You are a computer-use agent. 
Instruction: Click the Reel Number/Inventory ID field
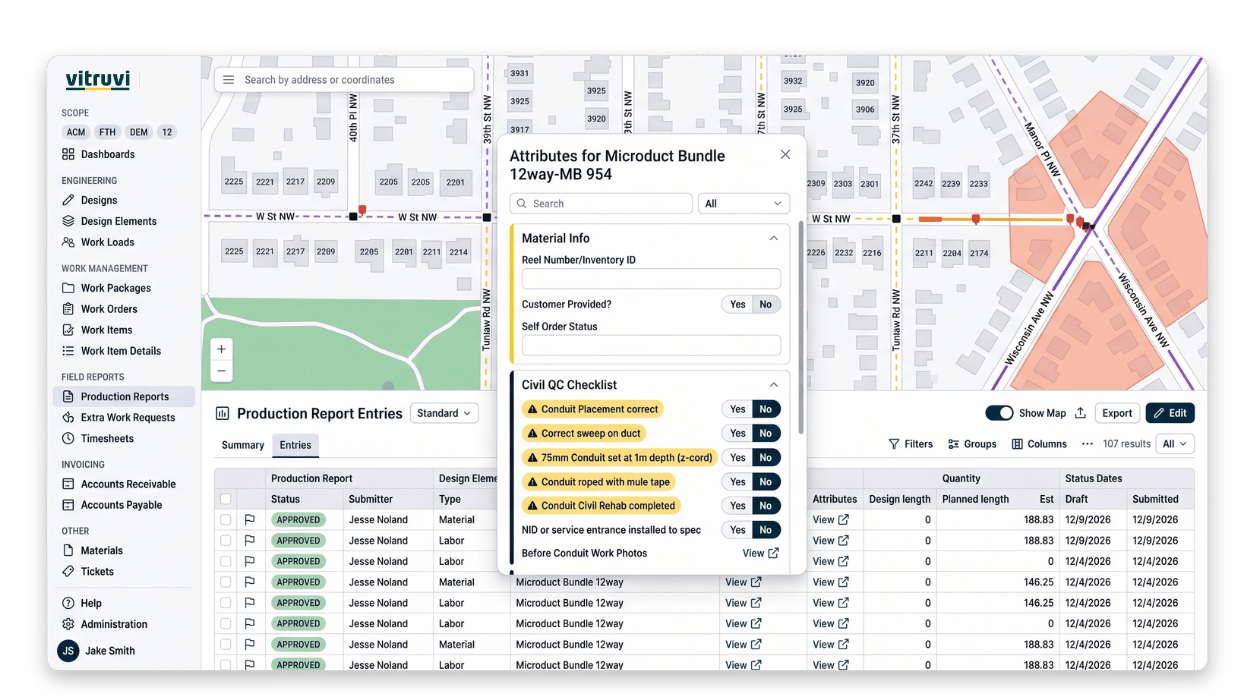[x=651, y=279]
